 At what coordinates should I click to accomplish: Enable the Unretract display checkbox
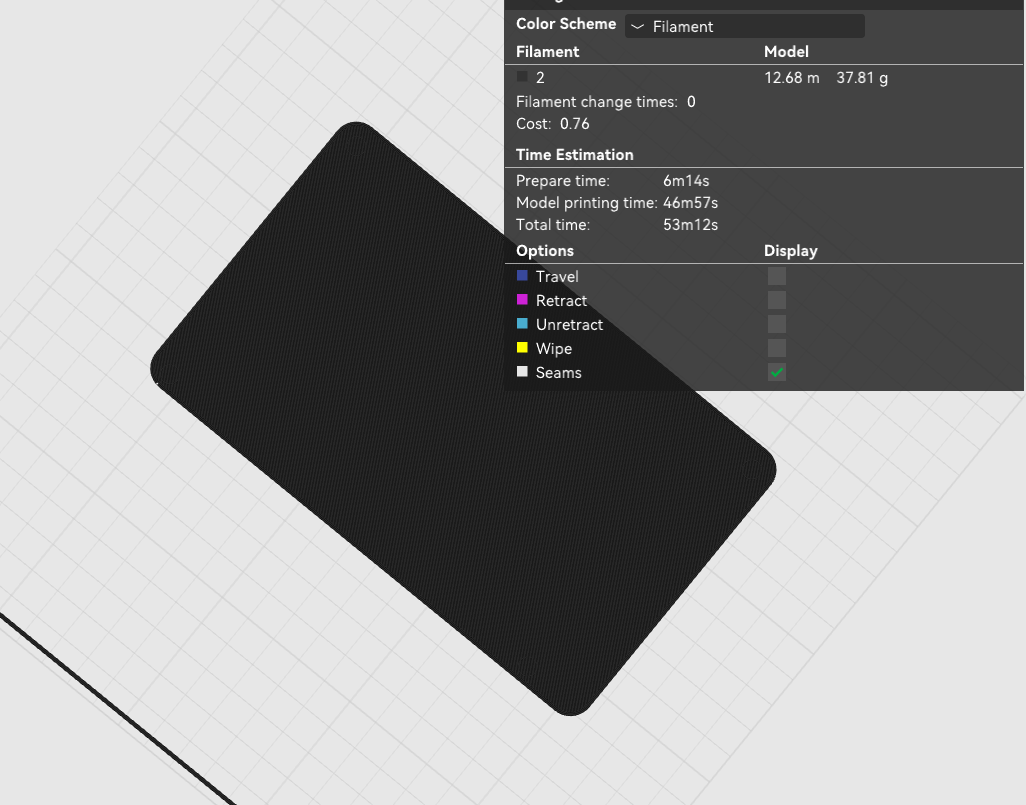(777, 325)
